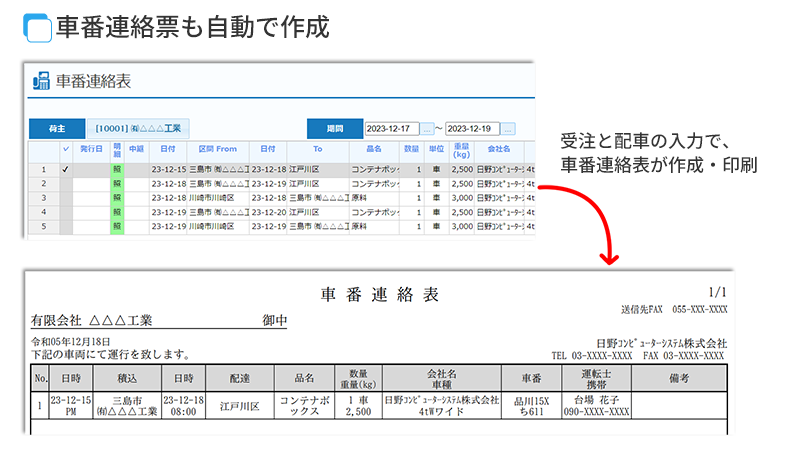Select row number 5 in the grid

(43, 227)
